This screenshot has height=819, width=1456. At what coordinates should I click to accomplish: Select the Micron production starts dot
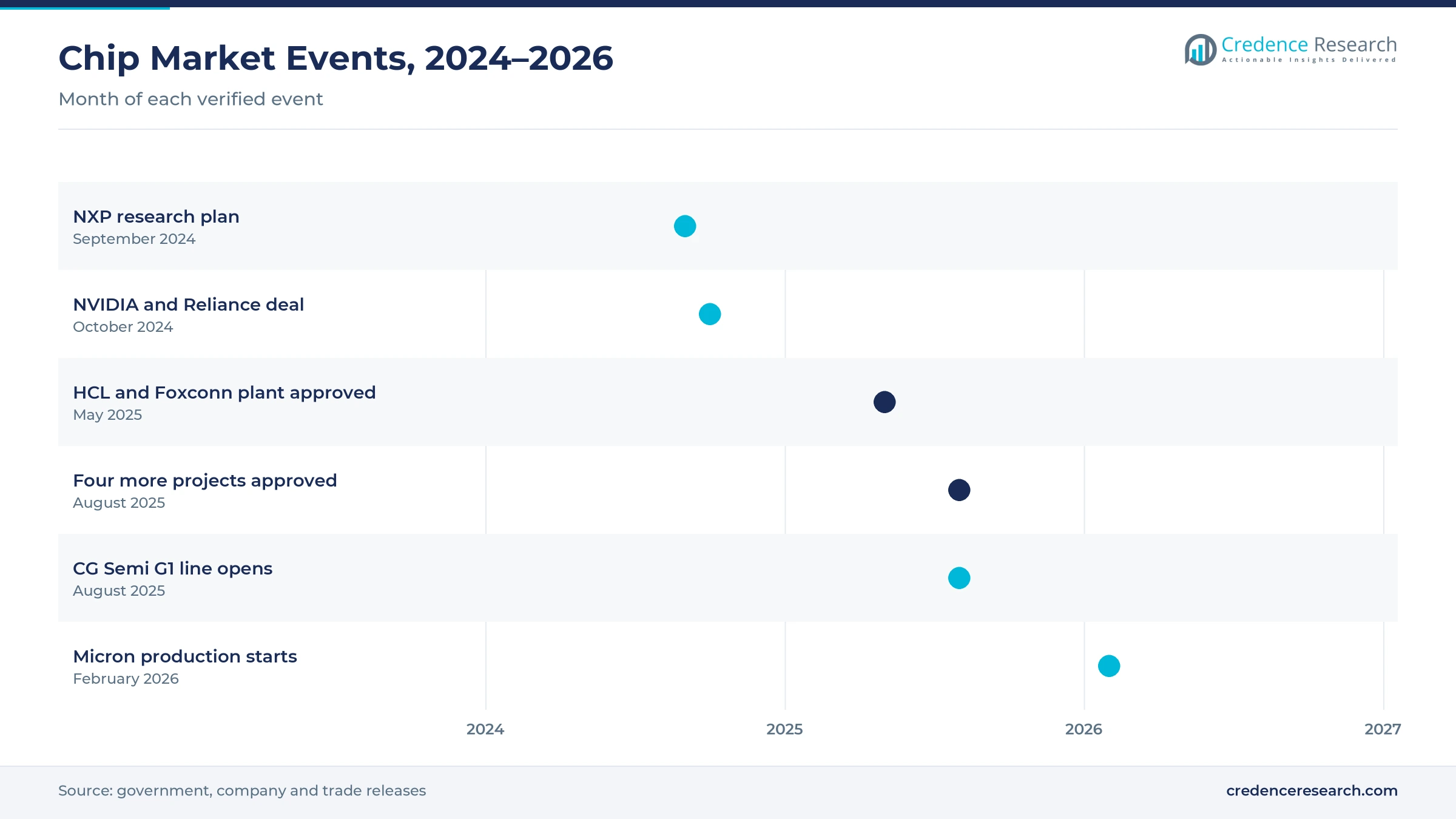1109,666
